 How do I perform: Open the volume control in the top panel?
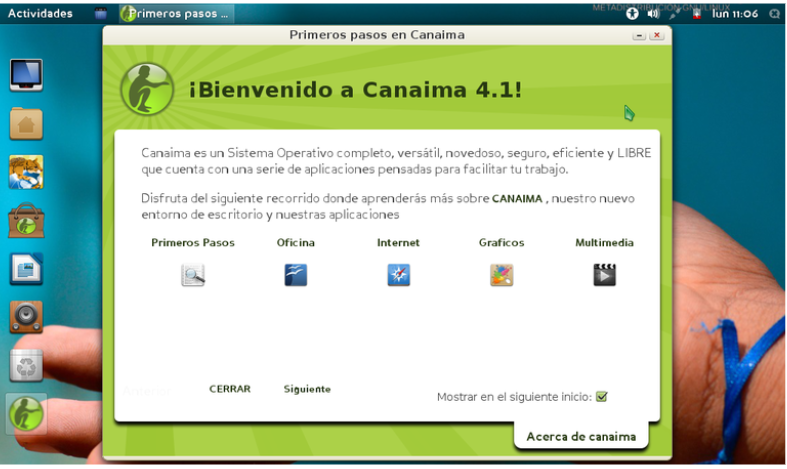click(x=653, y=14)
